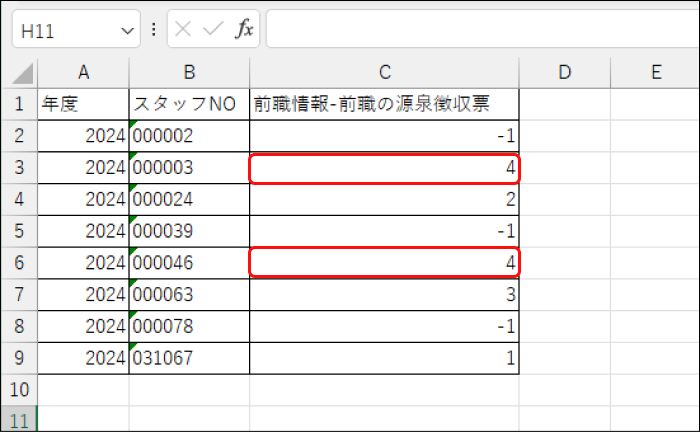Image resolution: width=700 pixels, height=432 pixels.
Task: Click the green error indicator on cell 000002
Action: click(132, 123)
